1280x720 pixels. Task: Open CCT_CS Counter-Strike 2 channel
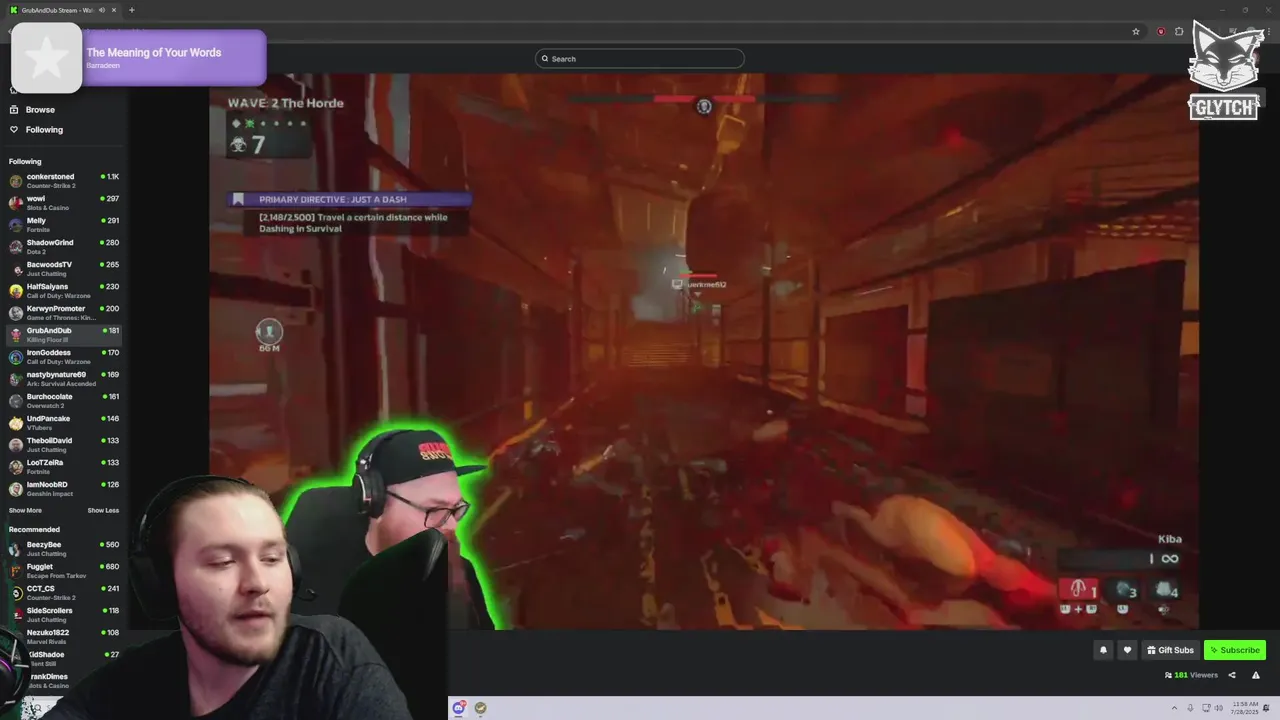(64, 593)
